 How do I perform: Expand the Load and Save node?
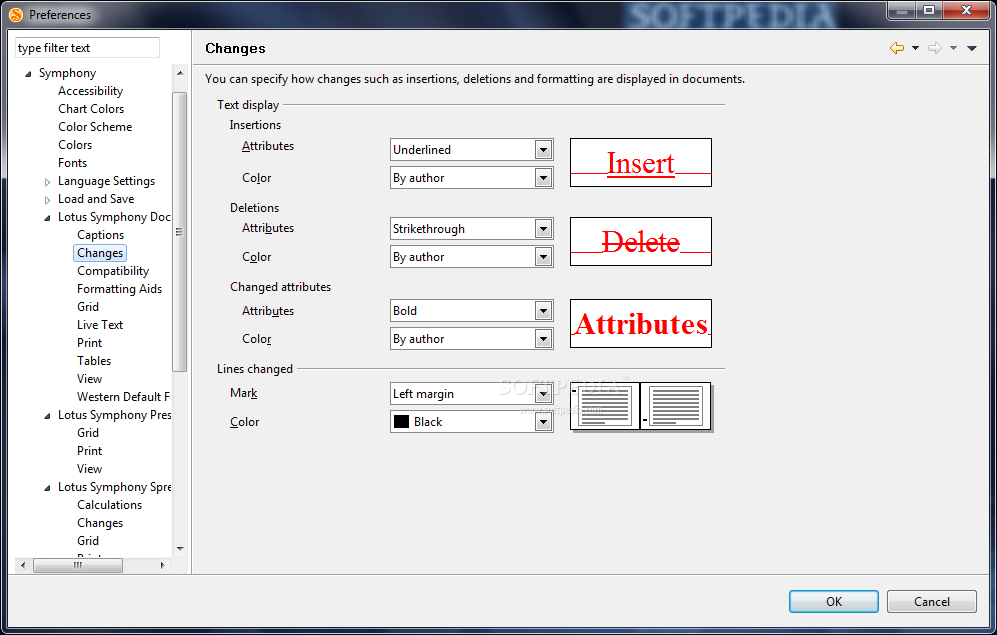tap(47, 200)
